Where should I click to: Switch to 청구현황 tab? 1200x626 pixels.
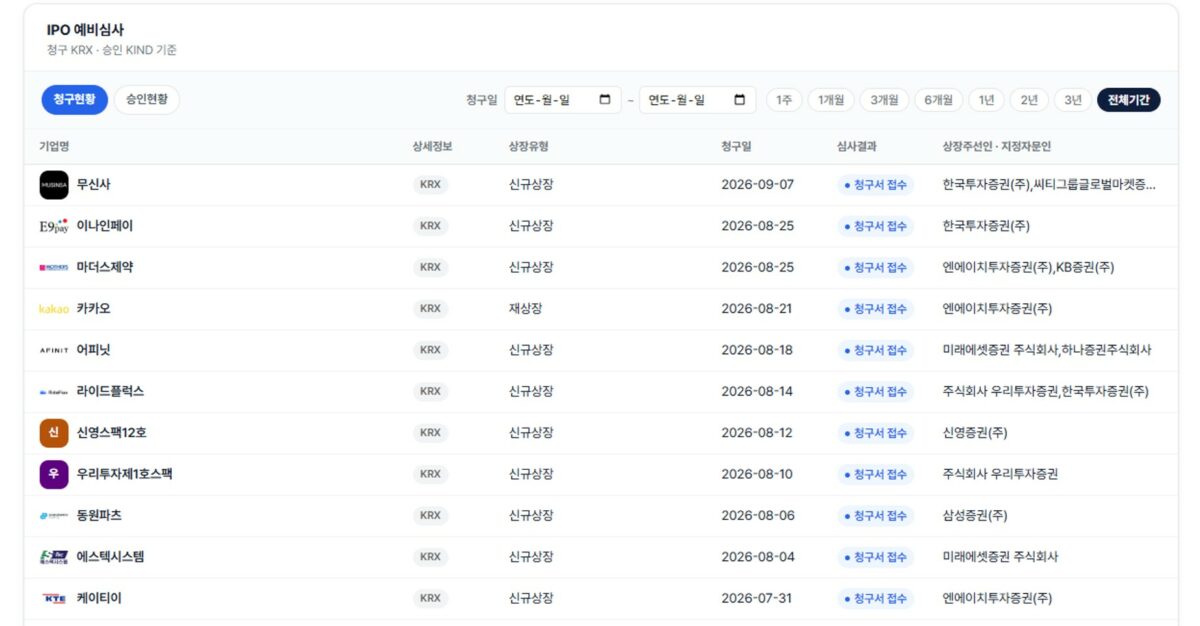tap(74, 100)
